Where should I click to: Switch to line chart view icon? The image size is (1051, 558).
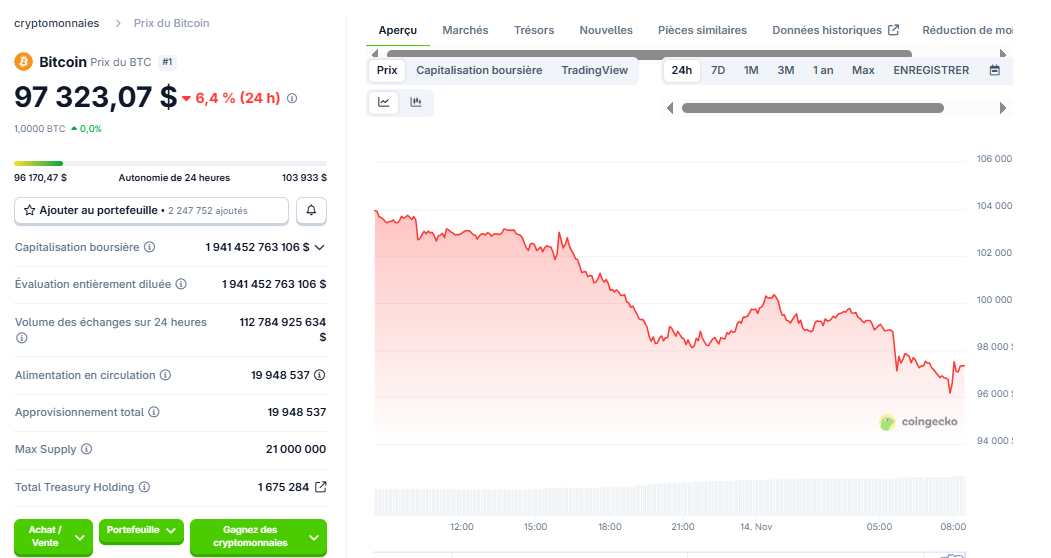pos(384,102)
